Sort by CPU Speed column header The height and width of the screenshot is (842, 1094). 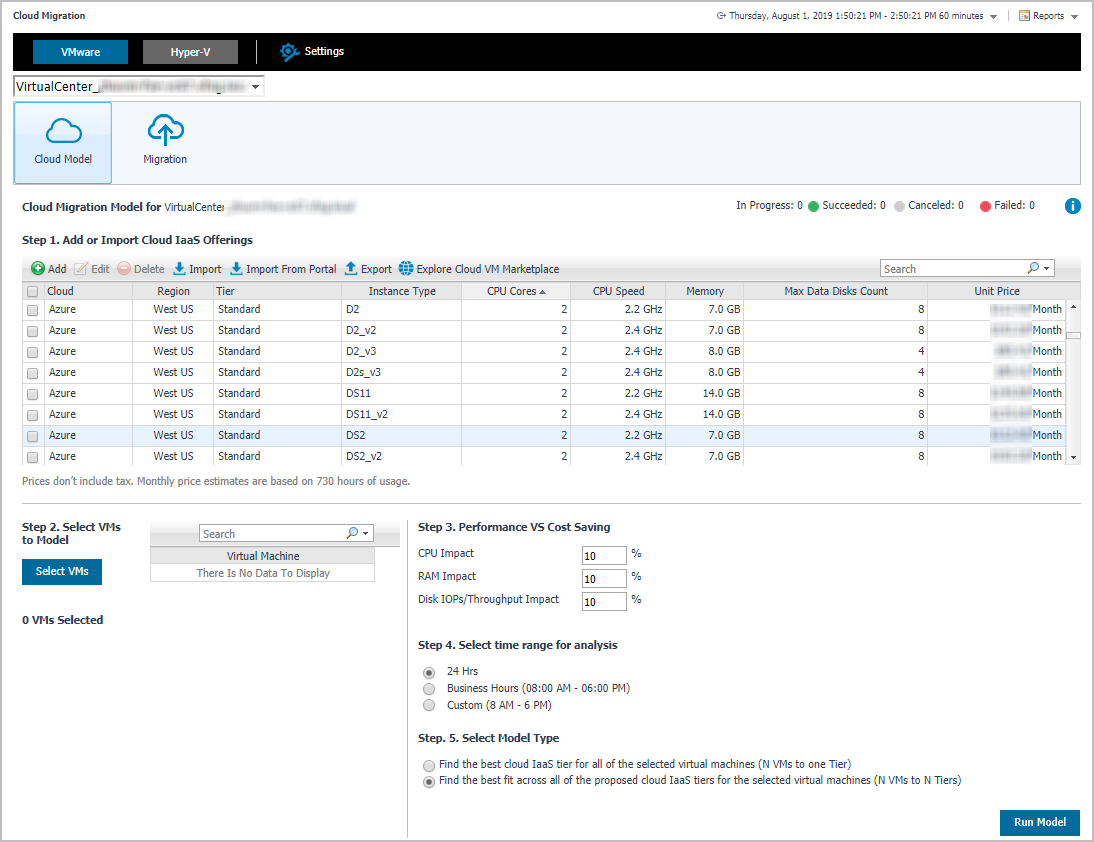pos(618,291)
